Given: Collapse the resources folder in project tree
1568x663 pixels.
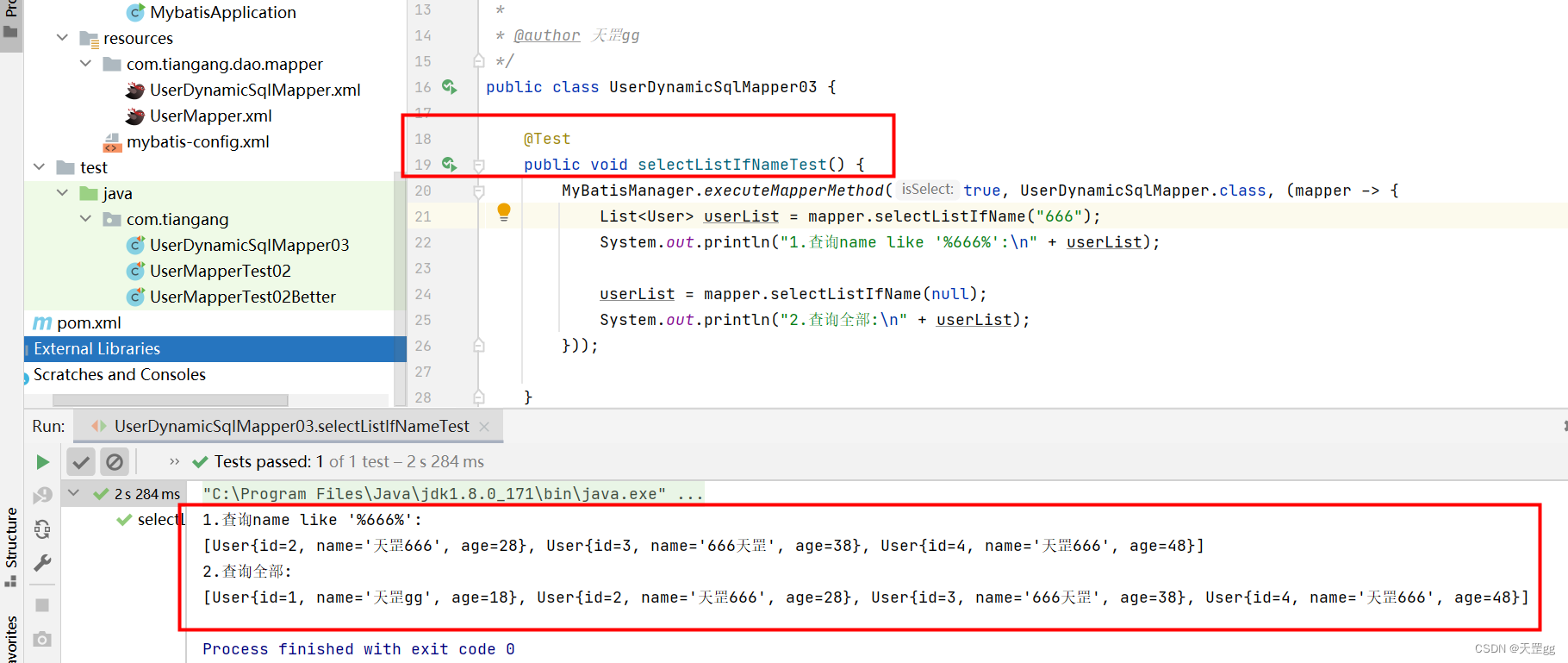Looking at the screenshot, I should (62, 38).
